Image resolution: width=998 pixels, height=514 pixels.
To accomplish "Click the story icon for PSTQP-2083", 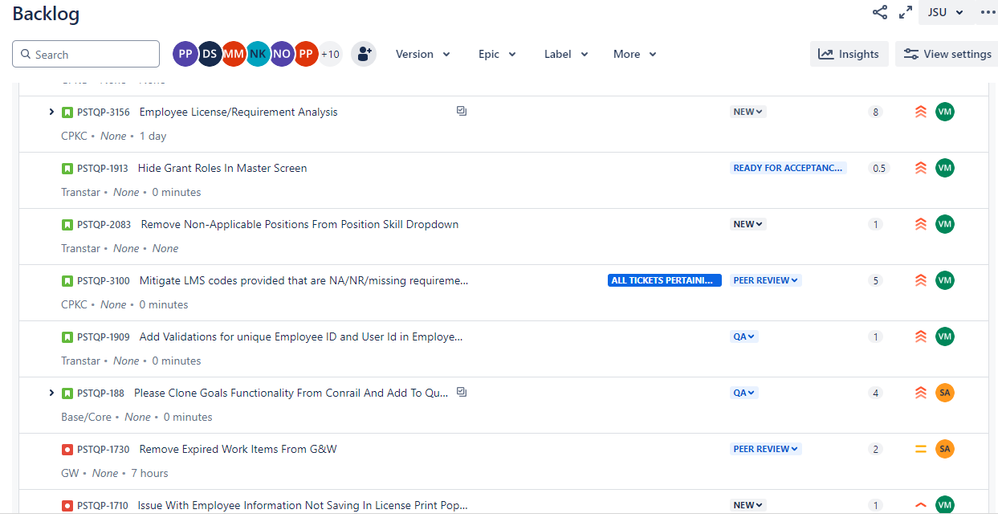I will point(67,225).
